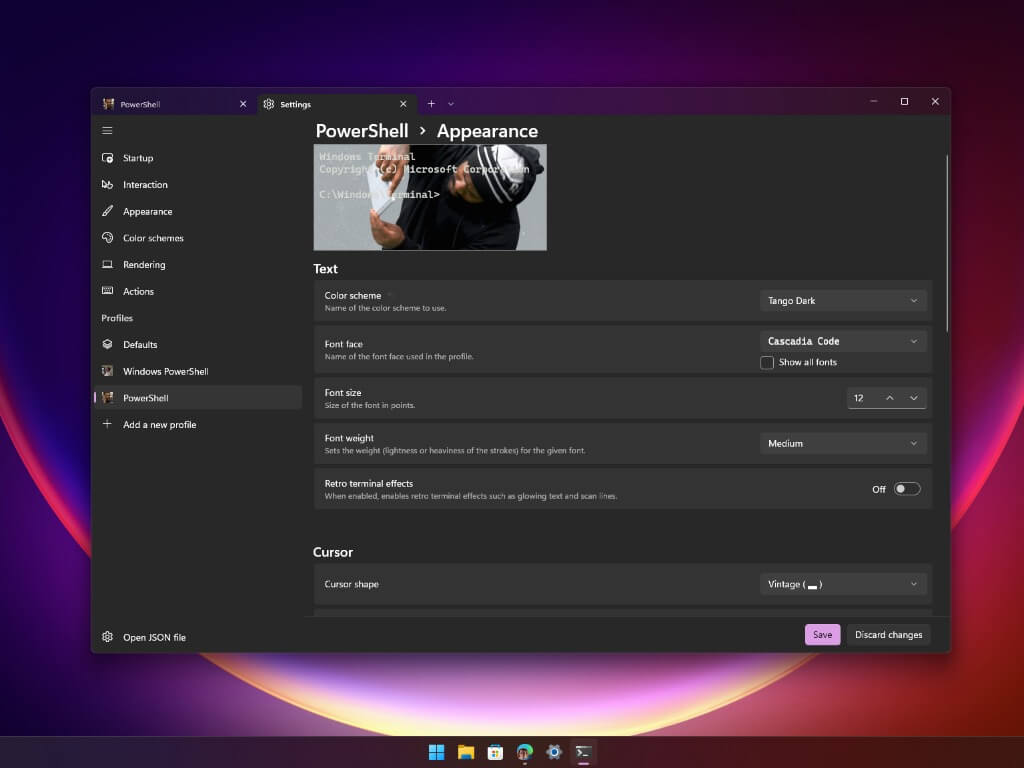Open the Font face dropdown

(x=843, y=341)
